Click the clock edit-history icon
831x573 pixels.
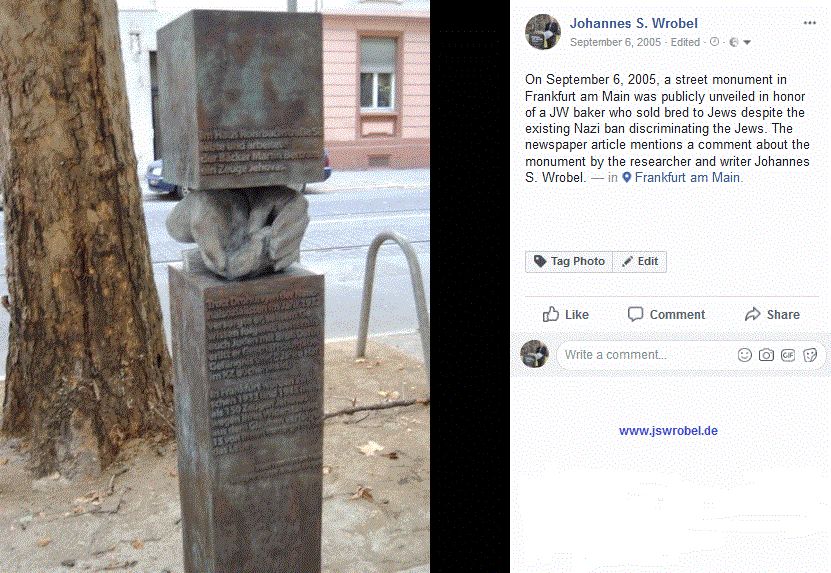[714, 42]
